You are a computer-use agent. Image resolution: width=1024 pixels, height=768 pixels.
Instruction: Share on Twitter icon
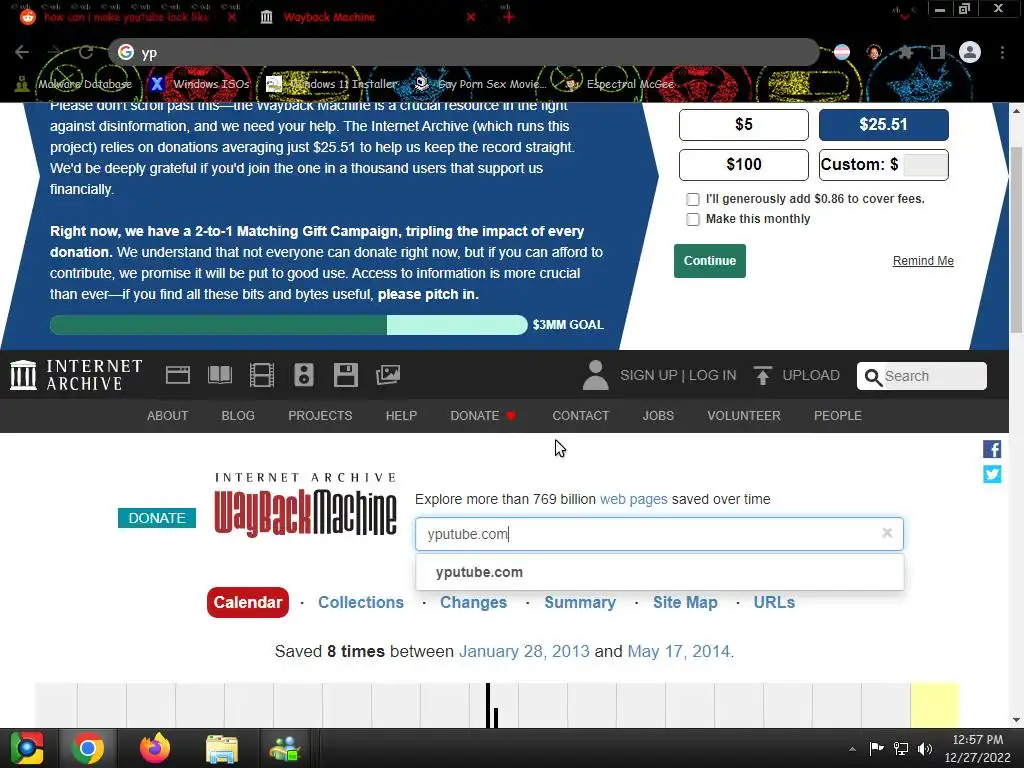coord(992,474)
